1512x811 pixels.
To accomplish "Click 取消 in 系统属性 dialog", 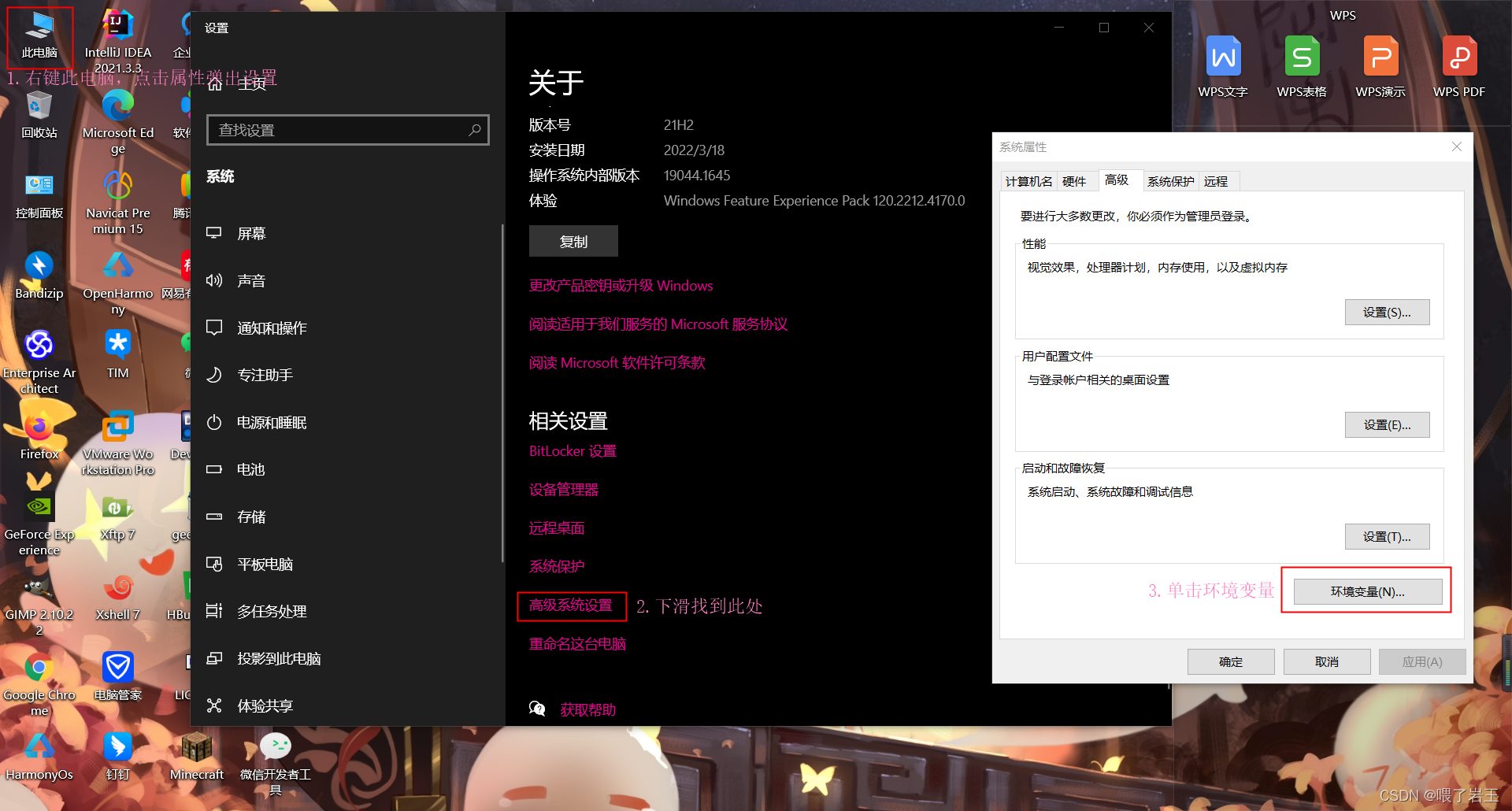I will tap(1327, 662).
